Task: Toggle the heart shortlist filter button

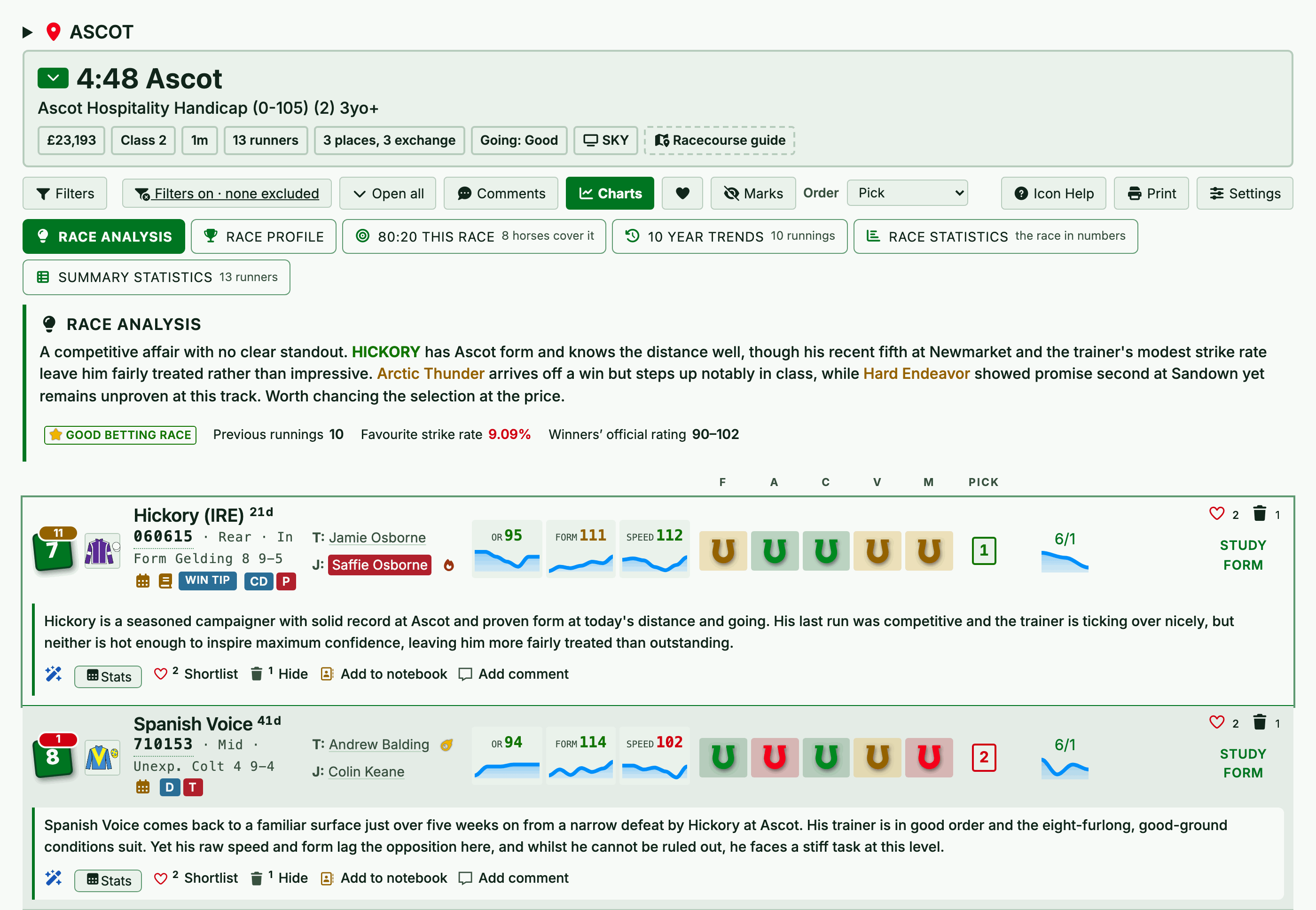Action: pos(682,193)
